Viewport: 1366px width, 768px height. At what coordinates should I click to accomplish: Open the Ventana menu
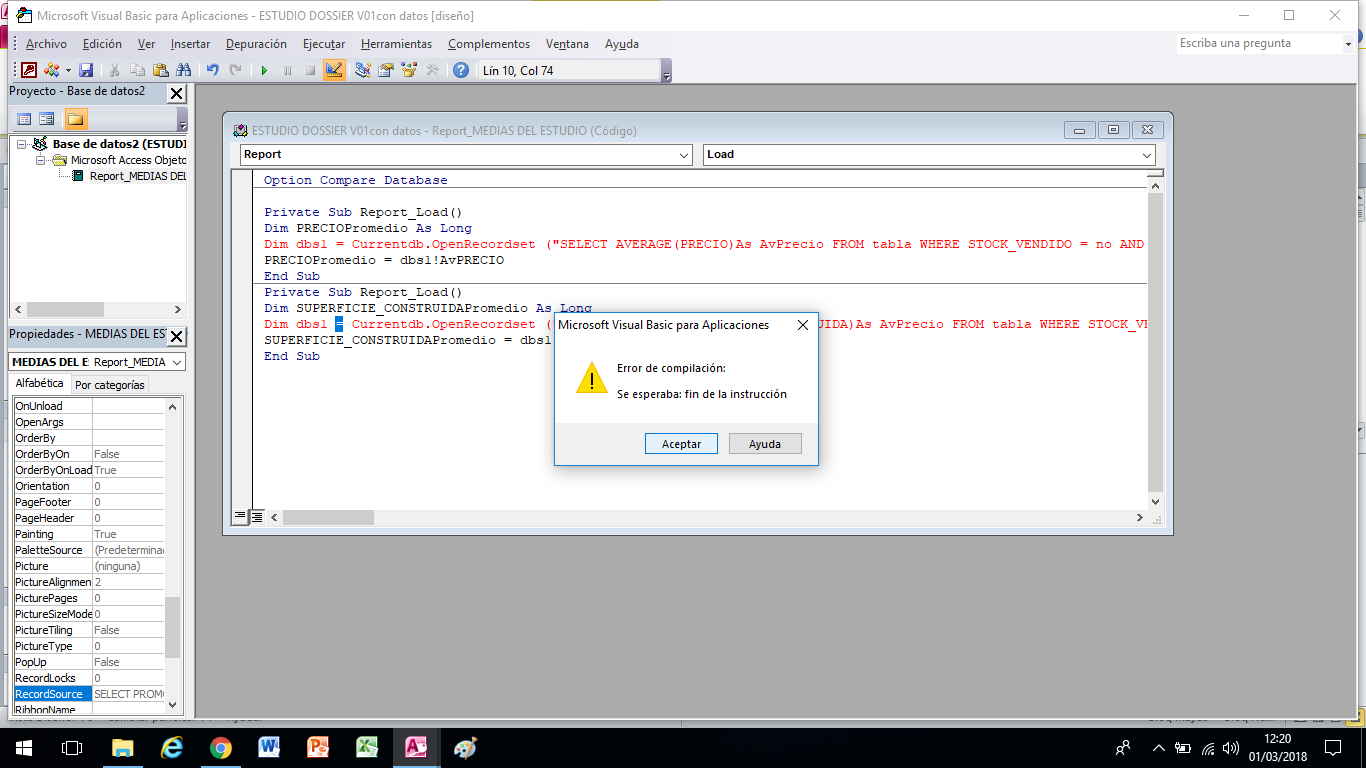click(567, 44)
